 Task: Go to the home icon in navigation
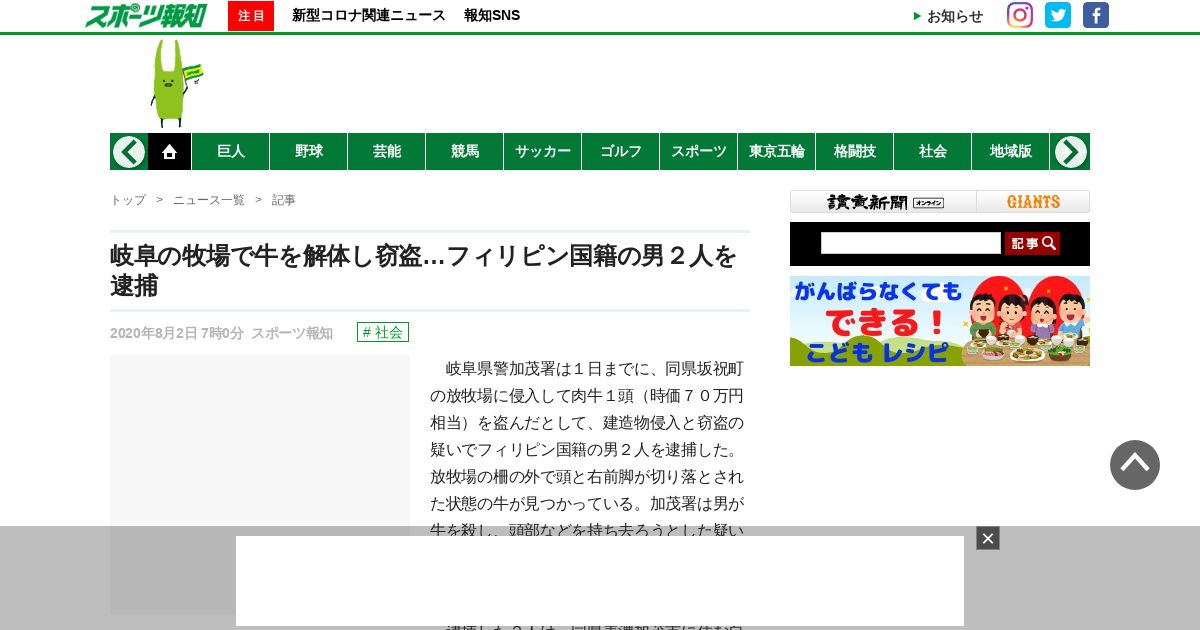point(170,152)
